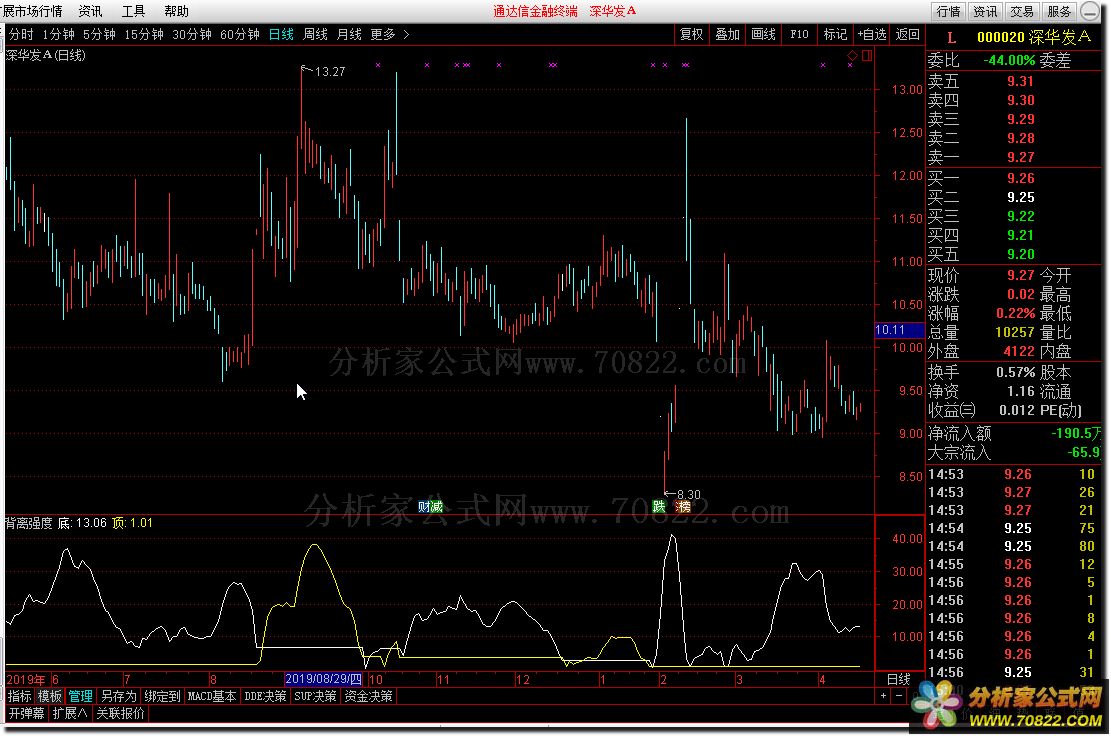1111x736 pixels.
Task: Click the 日线 label under price axis
Action: point(898,679)
